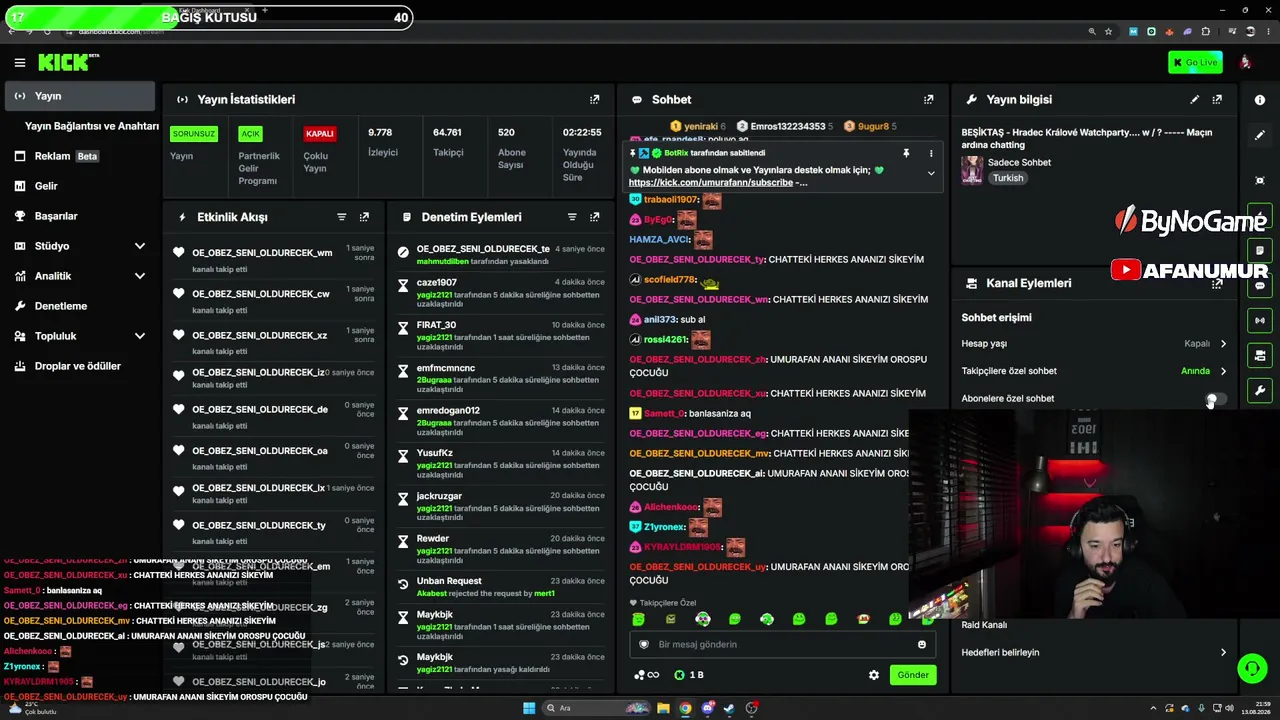Screen dimensions: 1280x720
Task: Click the broadcast signal icon in right rail
Action: pos(1260,321)
